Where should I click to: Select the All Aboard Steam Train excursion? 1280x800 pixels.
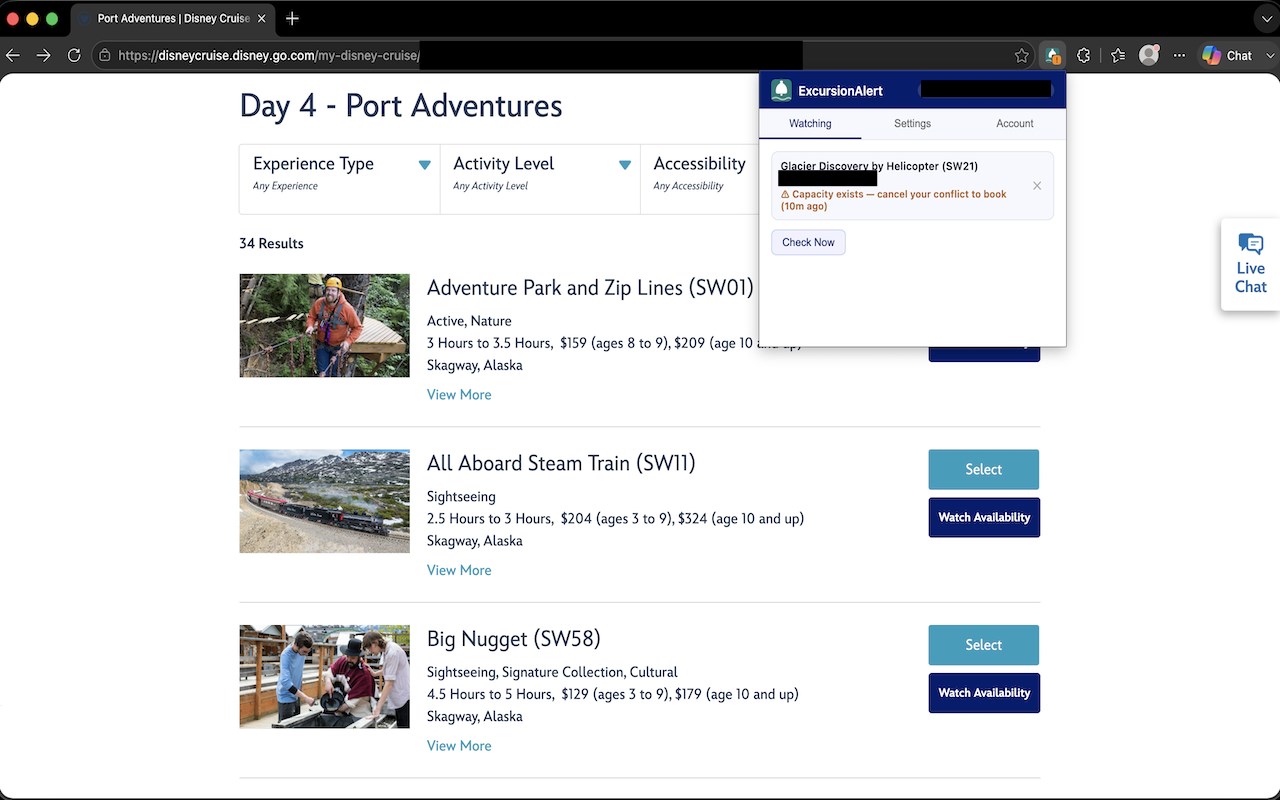pos(984,469)
